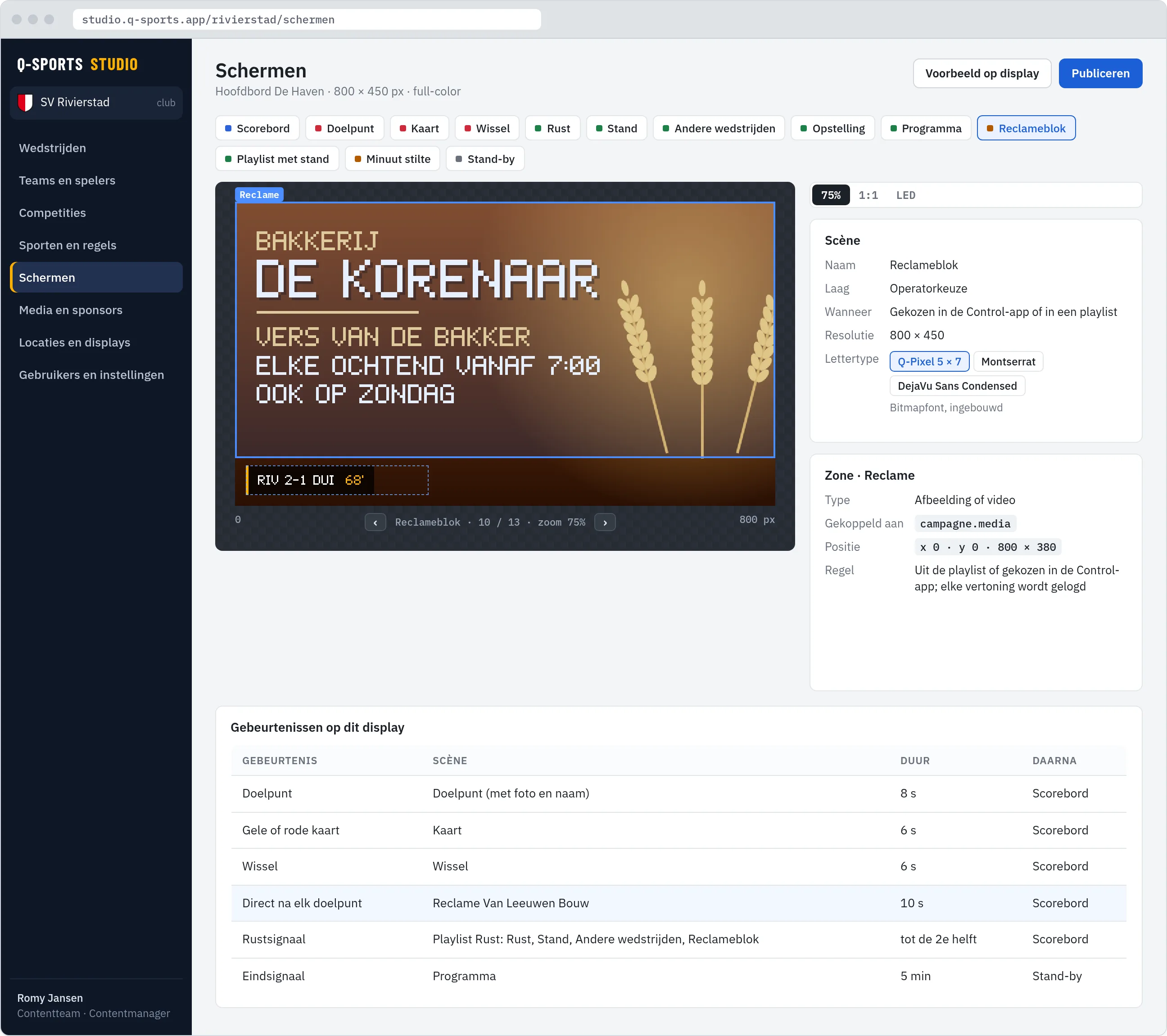1167x1036 pixels.
Task: Go to Sporten en regels page
Action: pos(96,245)
